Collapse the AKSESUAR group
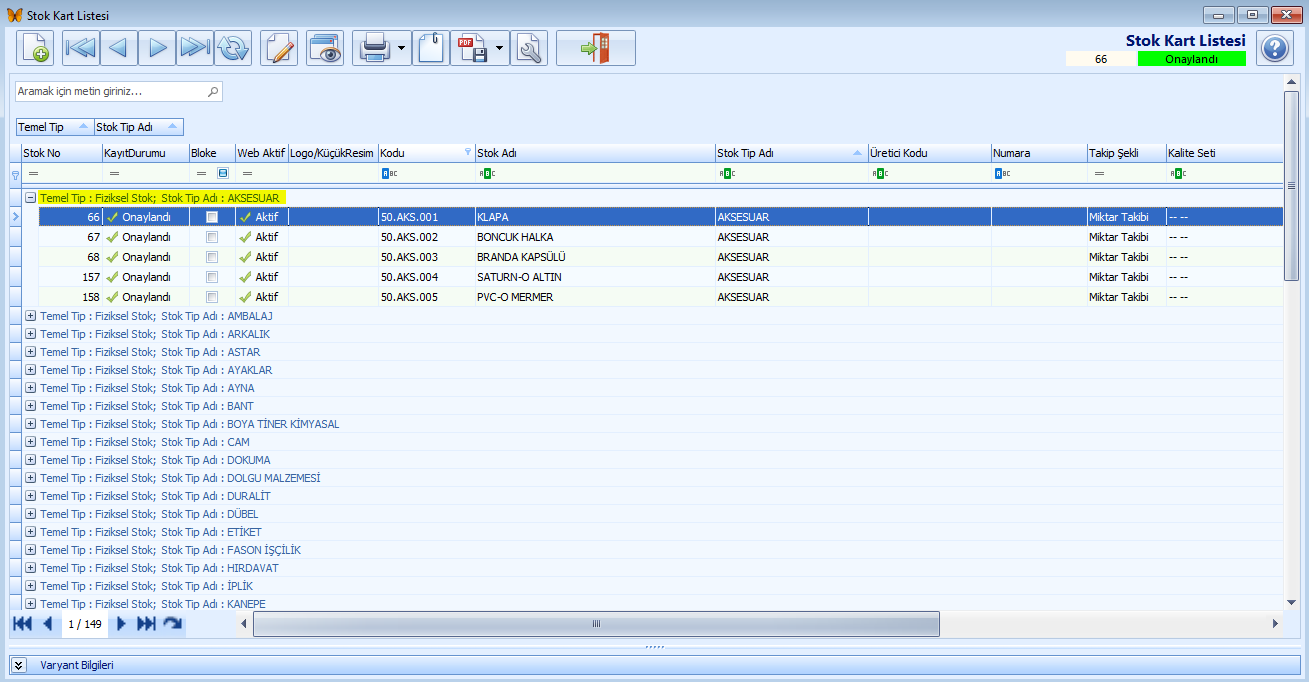 31,198
